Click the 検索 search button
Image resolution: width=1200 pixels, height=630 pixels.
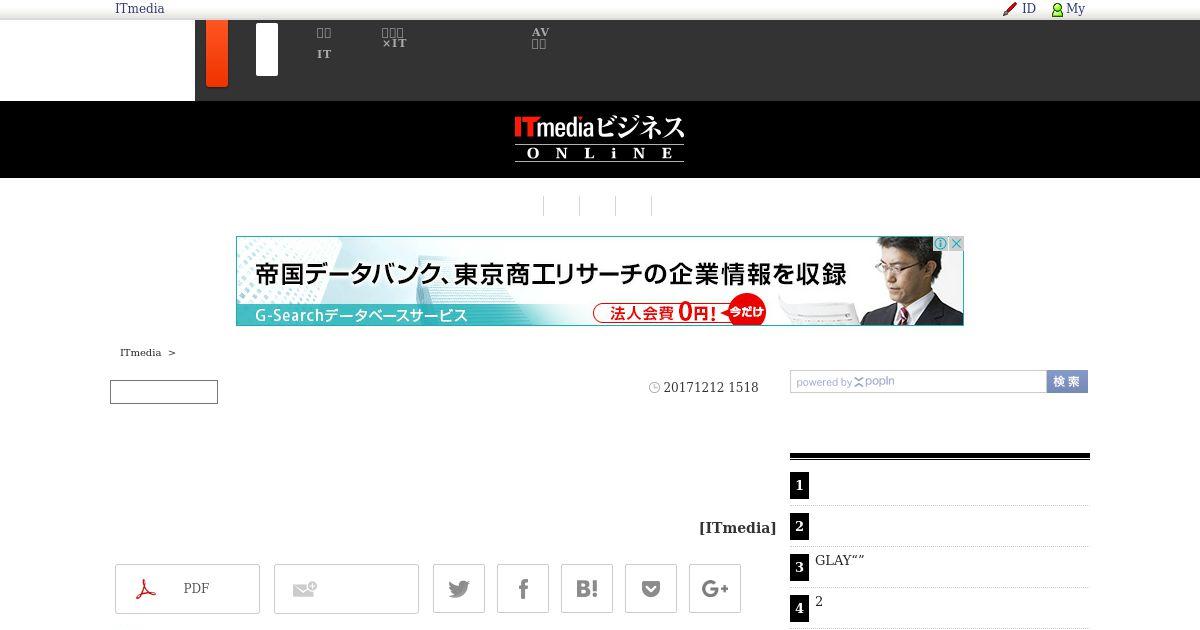1067,382
